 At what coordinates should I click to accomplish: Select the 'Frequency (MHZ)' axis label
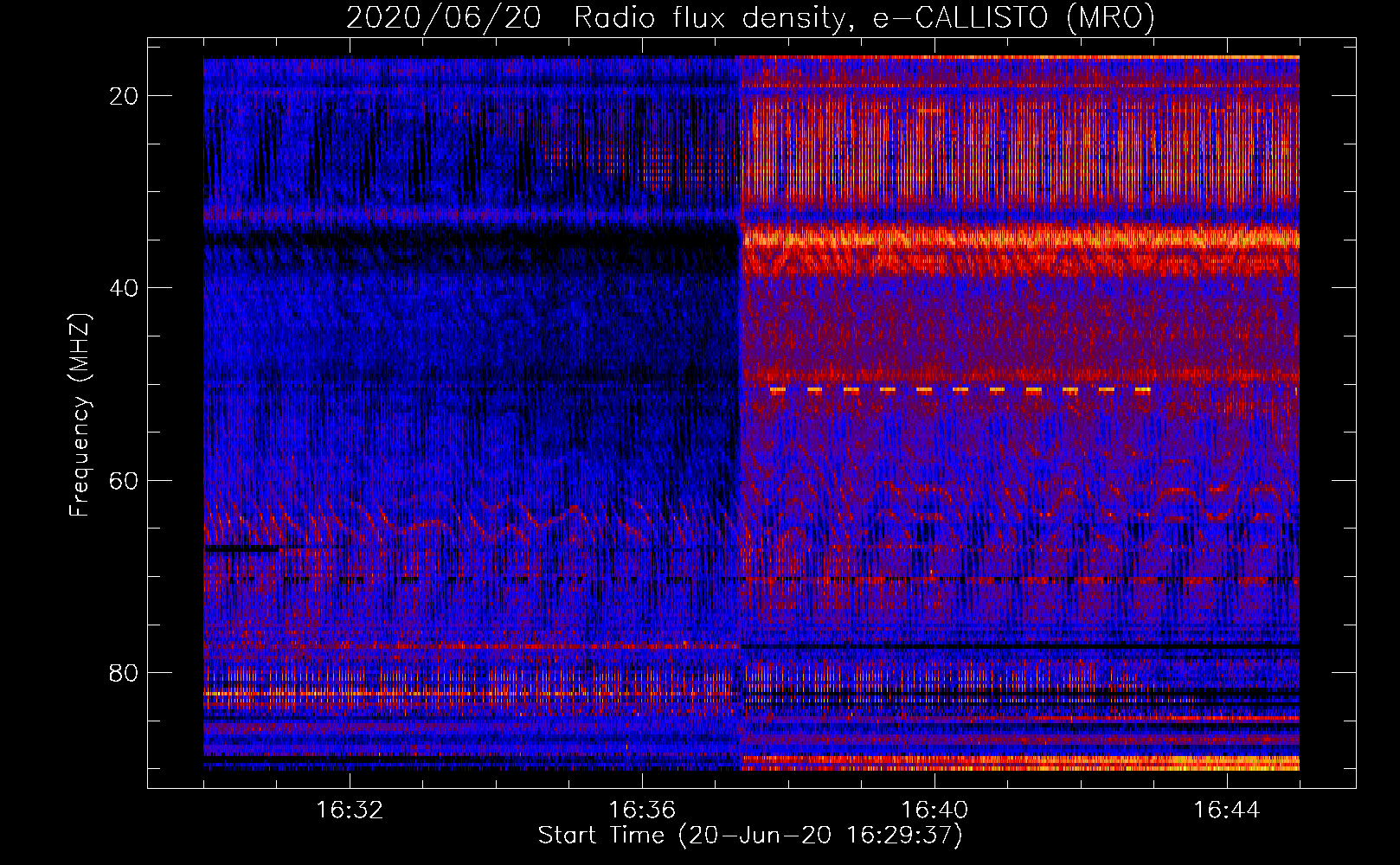(80, 415)
